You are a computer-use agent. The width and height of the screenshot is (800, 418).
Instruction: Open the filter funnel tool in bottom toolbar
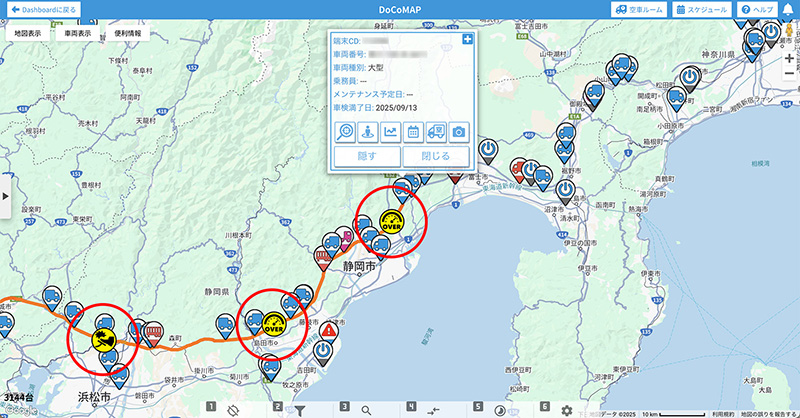tap(299, 409)
